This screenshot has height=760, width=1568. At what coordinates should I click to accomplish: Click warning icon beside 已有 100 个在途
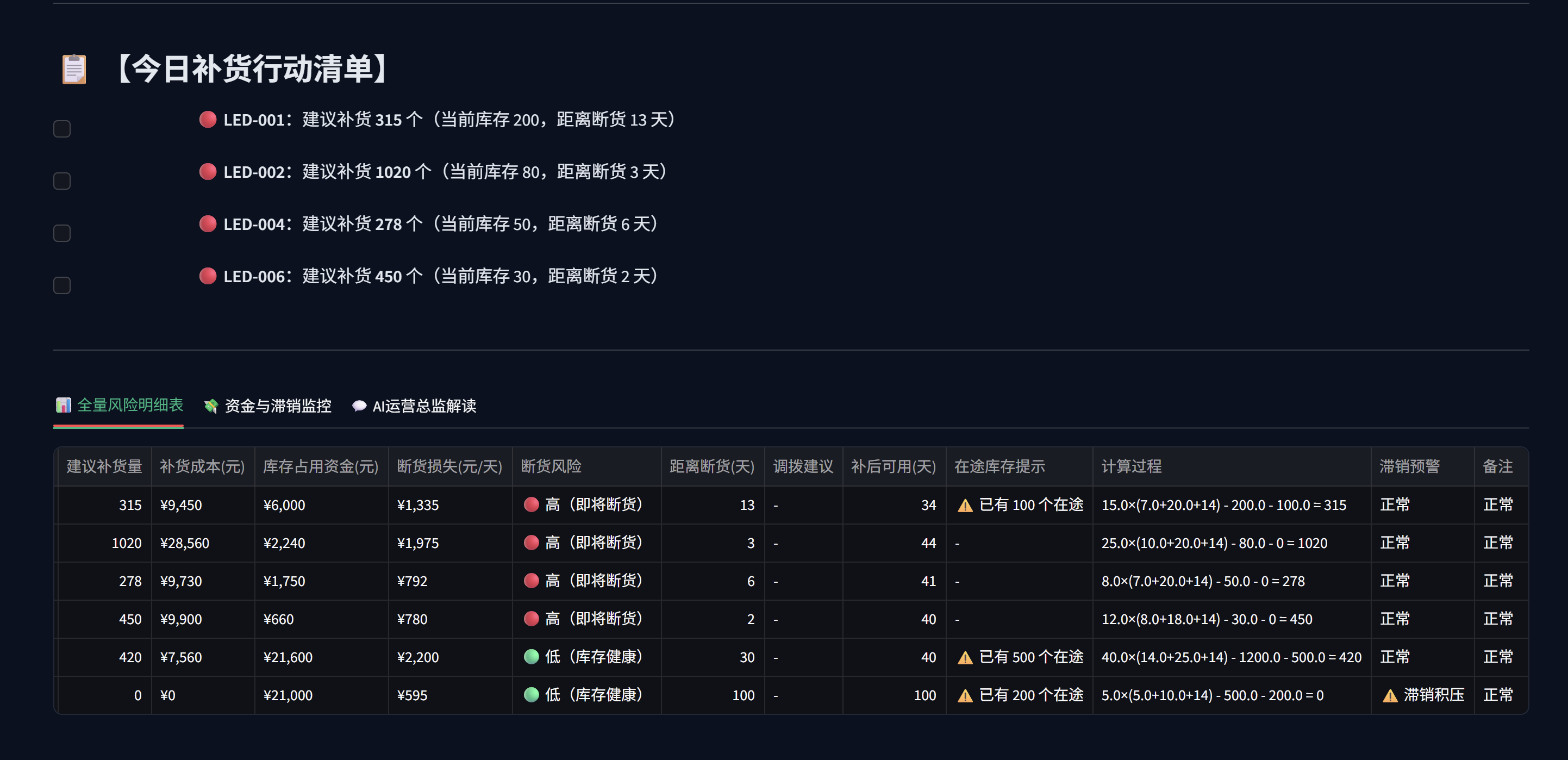point(965,506)
